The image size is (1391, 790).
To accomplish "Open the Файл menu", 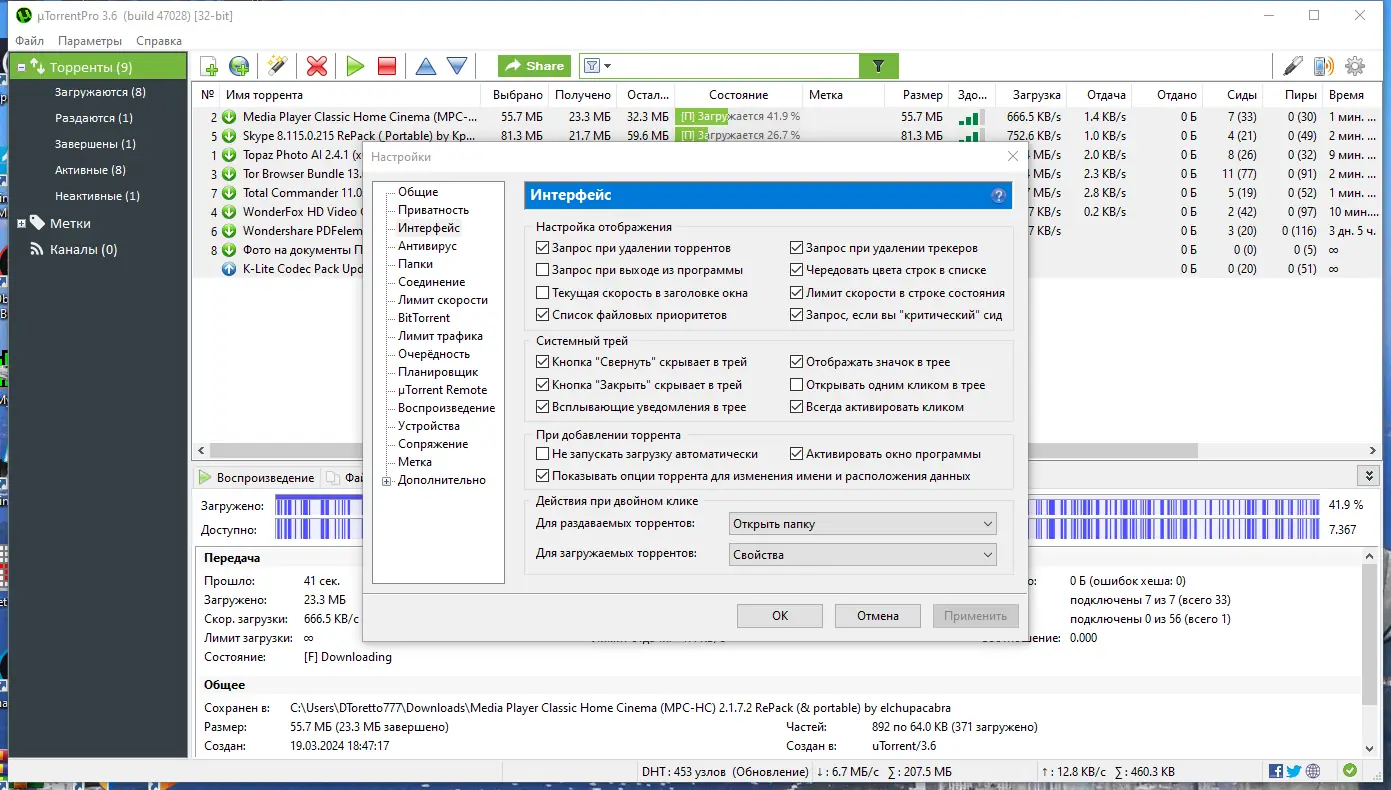I will click(29, 41).
